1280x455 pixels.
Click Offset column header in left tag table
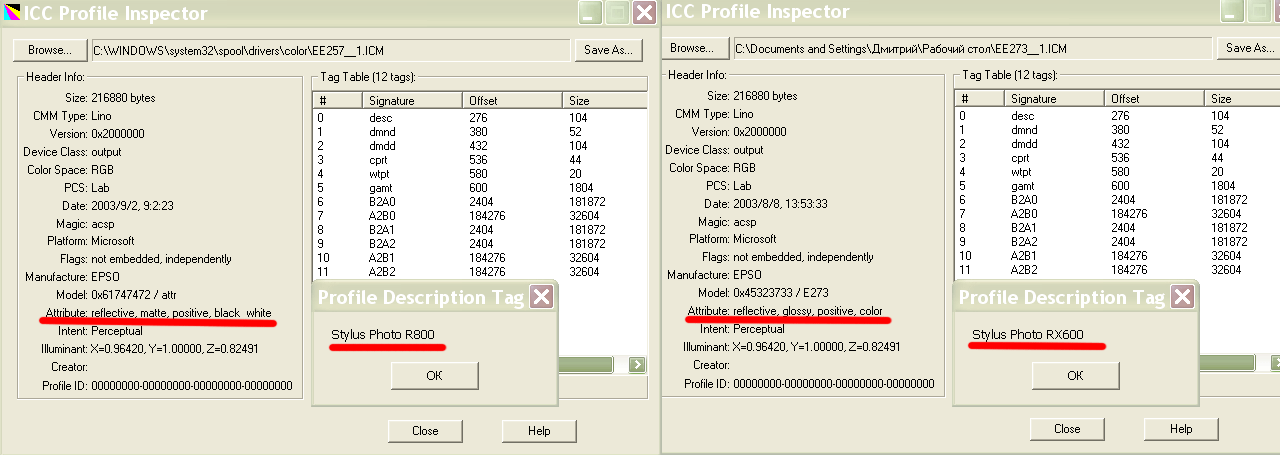(513, 101)
